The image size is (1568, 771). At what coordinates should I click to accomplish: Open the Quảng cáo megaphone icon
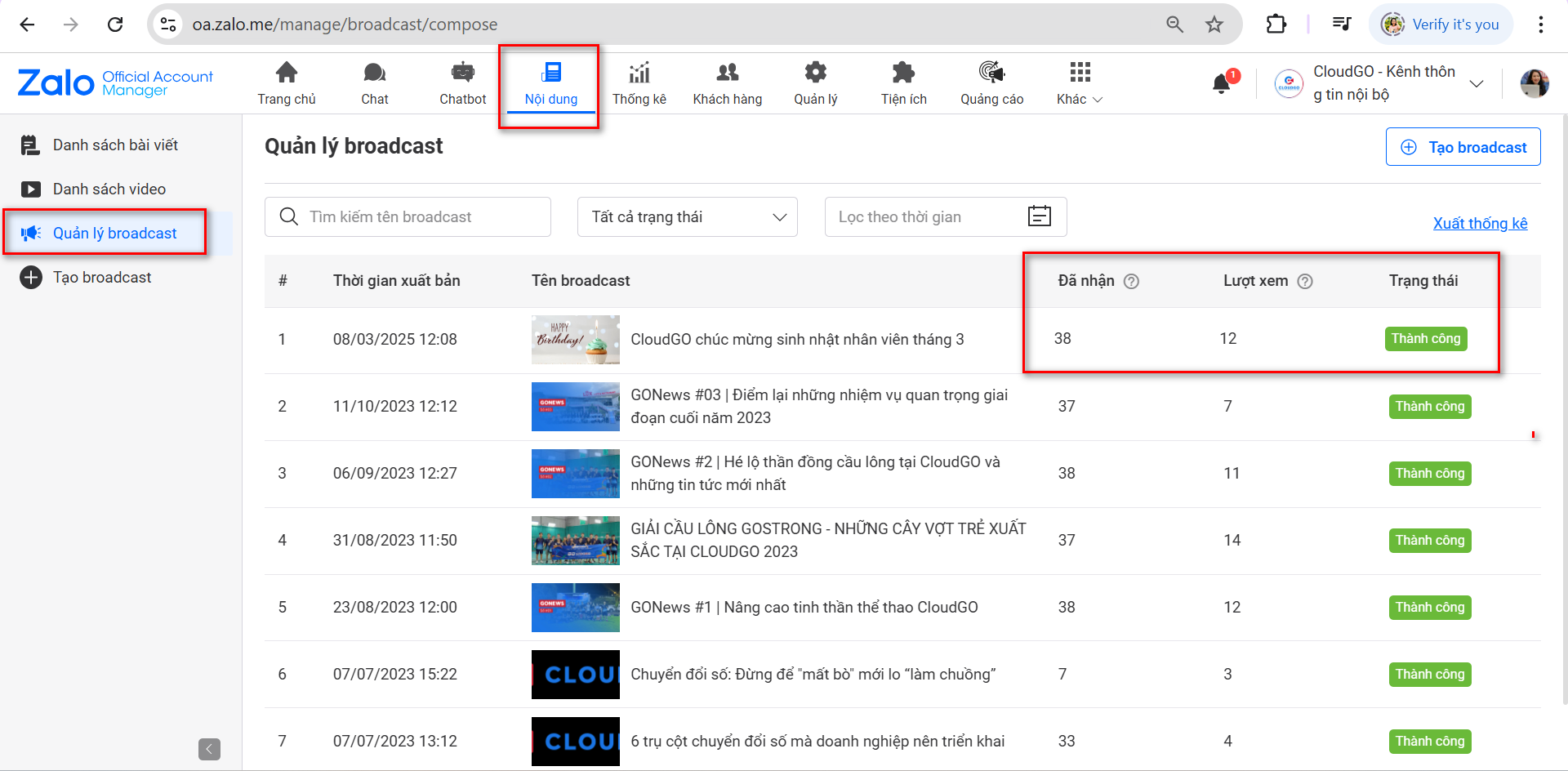pos(991,72)
